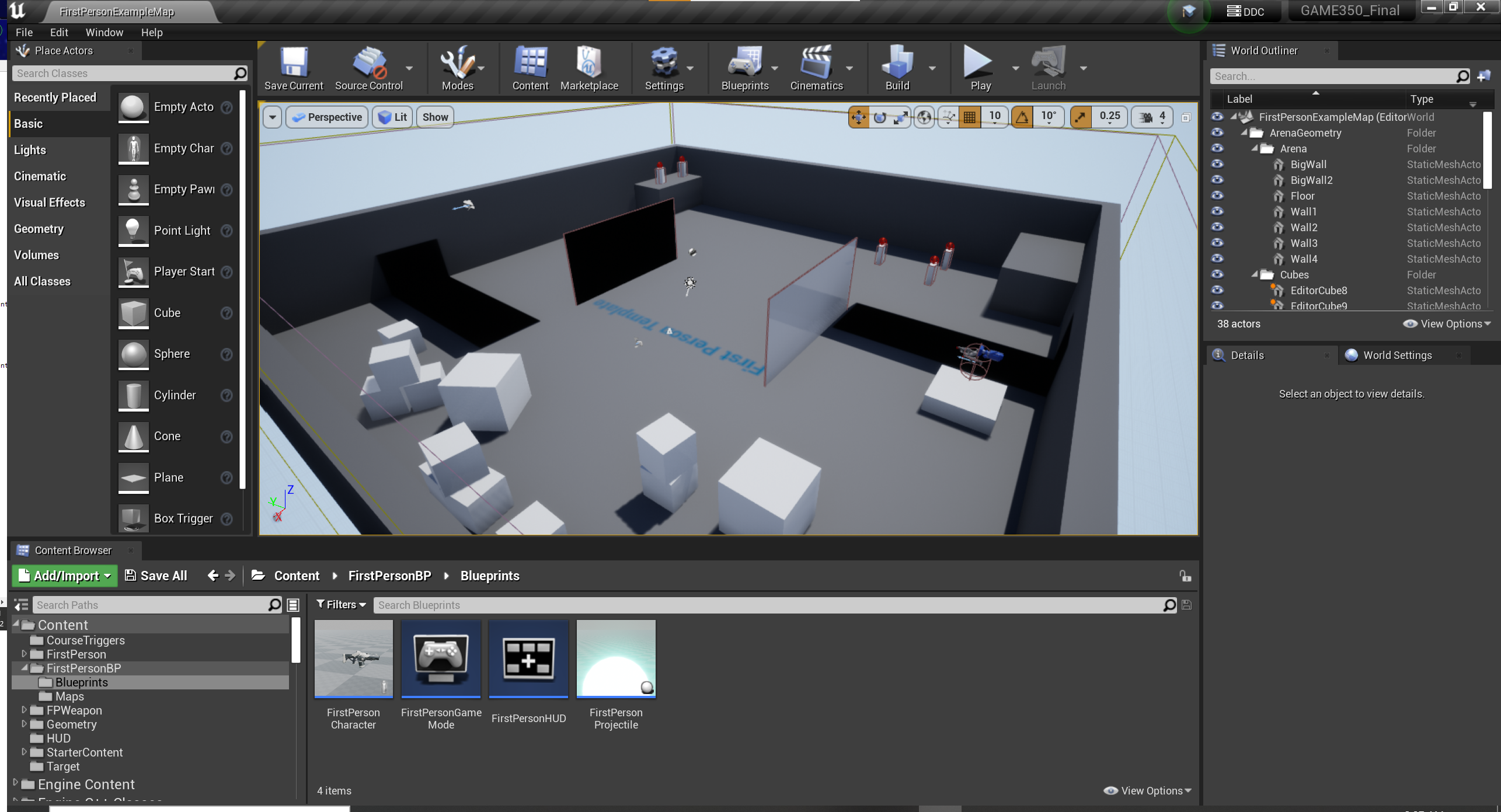The width and height of the screenshot is (1501, 812).
Task: Click the Launch toolbar icon
Action: point(1049,68)
